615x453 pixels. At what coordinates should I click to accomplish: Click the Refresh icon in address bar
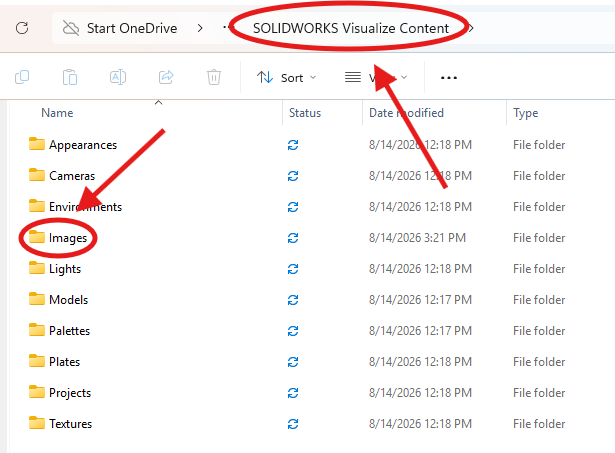pos(22,28)
